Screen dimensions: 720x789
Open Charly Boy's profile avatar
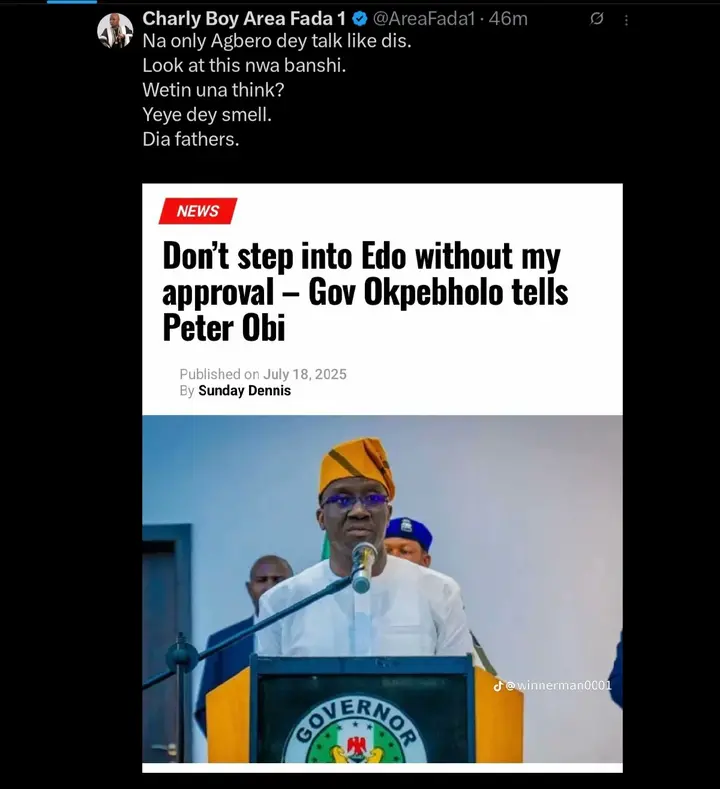115,31
